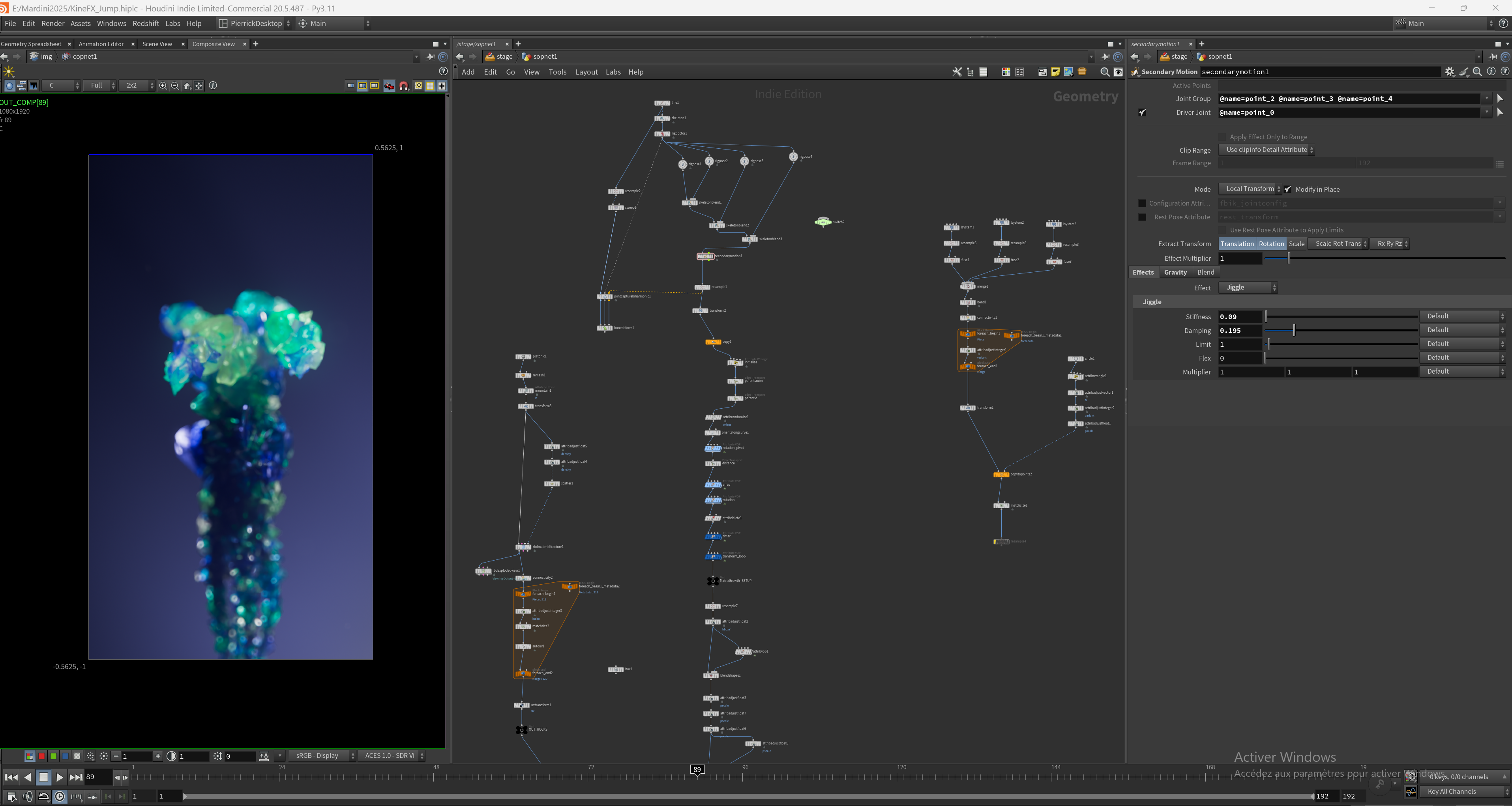This screenshot has width=1512, height=806.
Task: Open node help question mark in parameter pane
Action: (1505, 71)
